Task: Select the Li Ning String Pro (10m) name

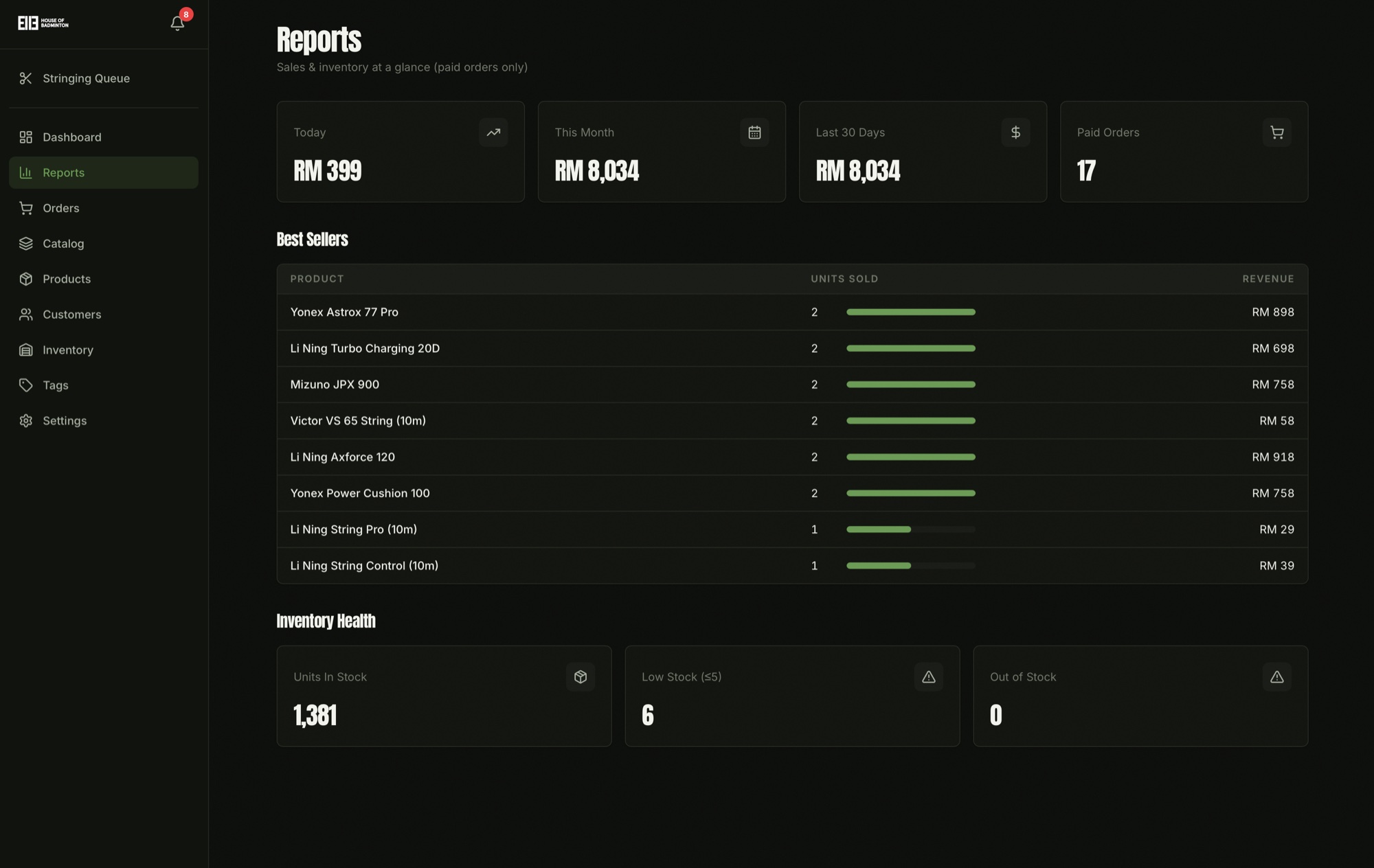Action: click(x=354, y=529)
